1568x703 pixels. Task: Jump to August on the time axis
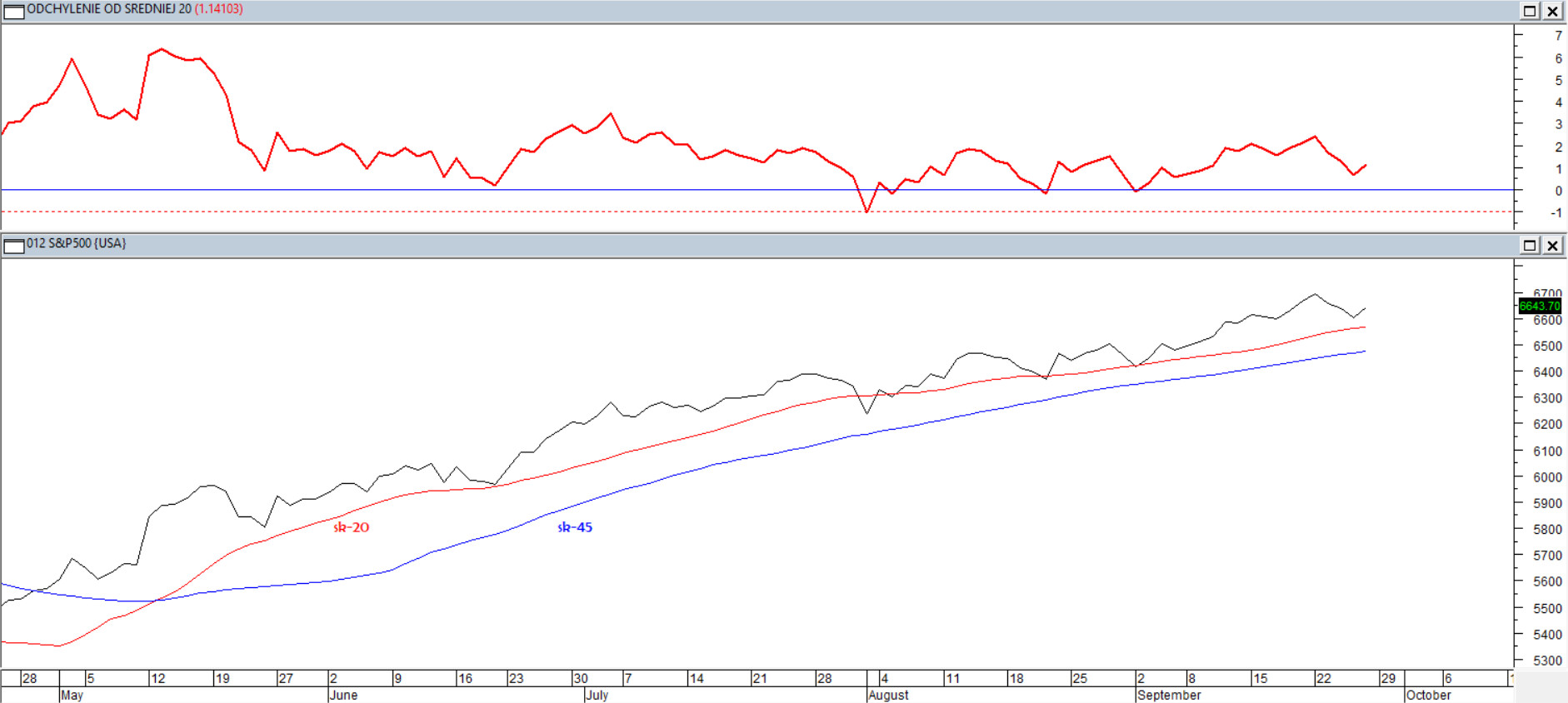(888, 695)
